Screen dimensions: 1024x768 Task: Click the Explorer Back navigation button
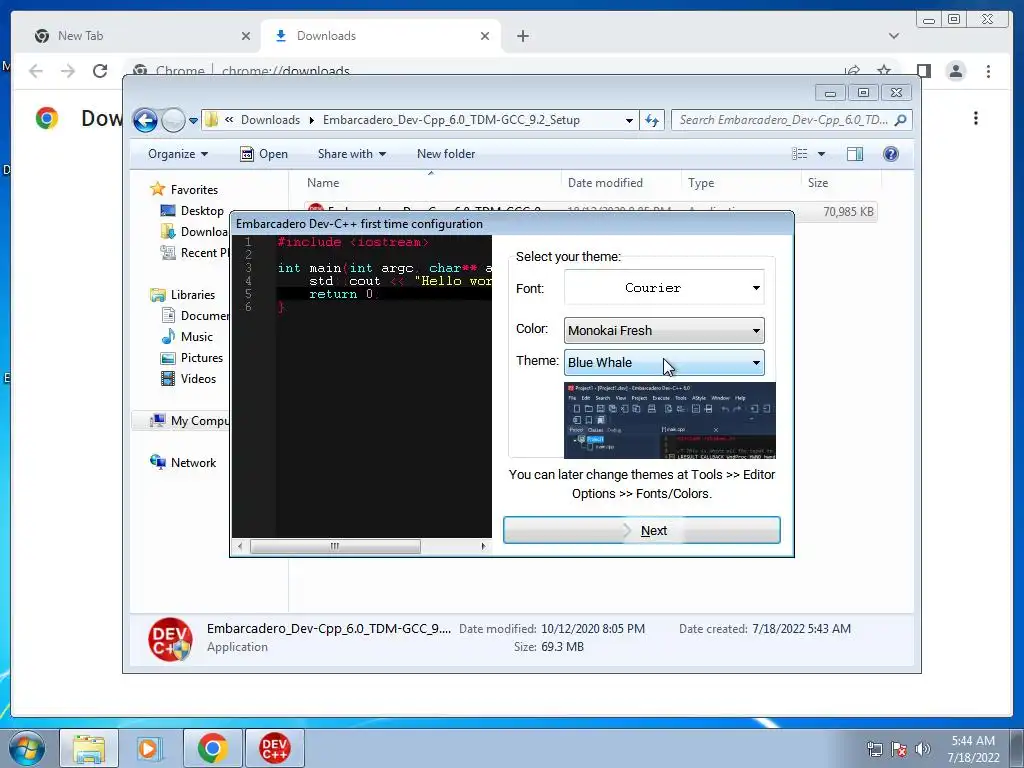145,120
